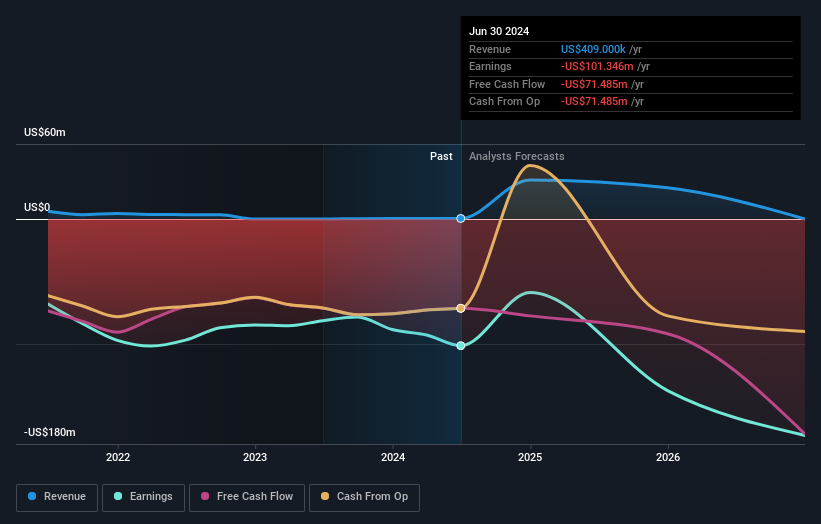
Task: Click the orange Cash From Op legend dot
Action: coord(325,496)
